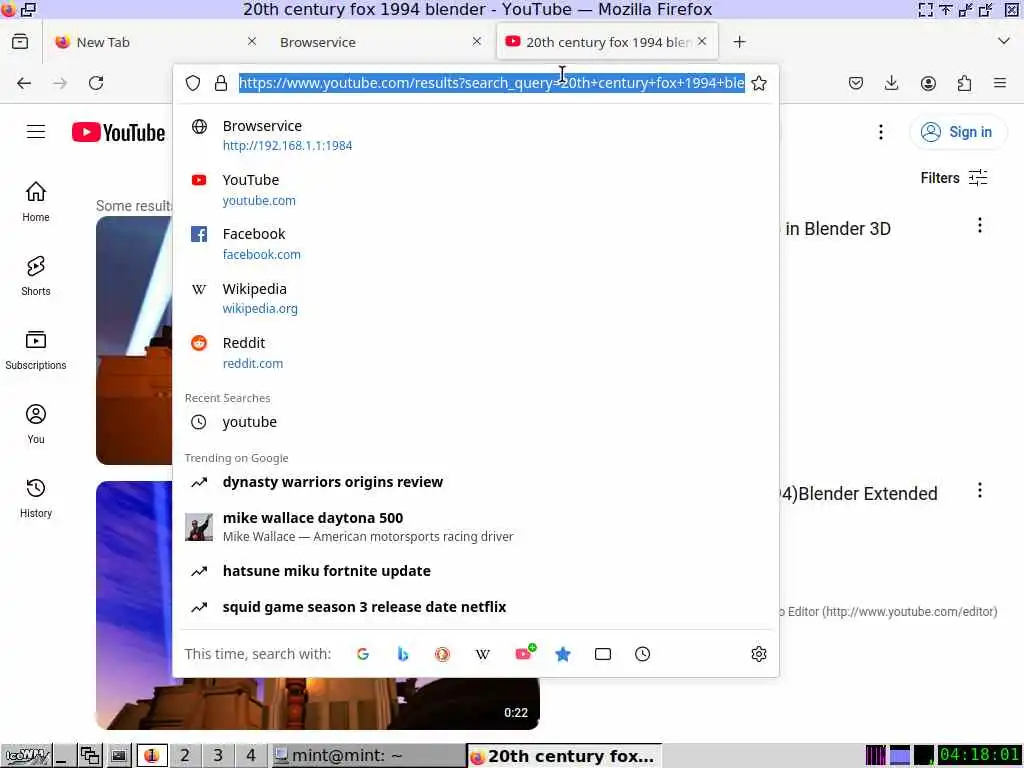Open the Downloads toolbar icon
The image size is (1024, 768).
point(891,83)
